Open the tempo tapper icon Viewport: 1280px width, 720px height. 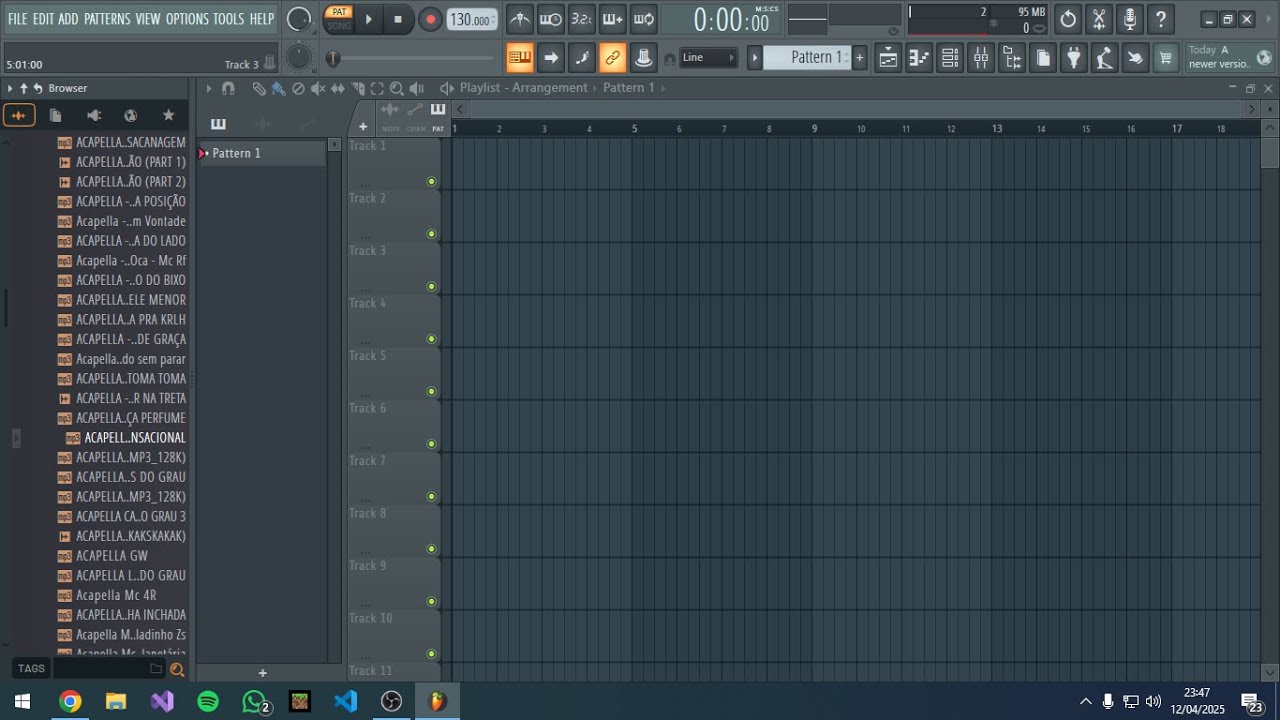1104,58
